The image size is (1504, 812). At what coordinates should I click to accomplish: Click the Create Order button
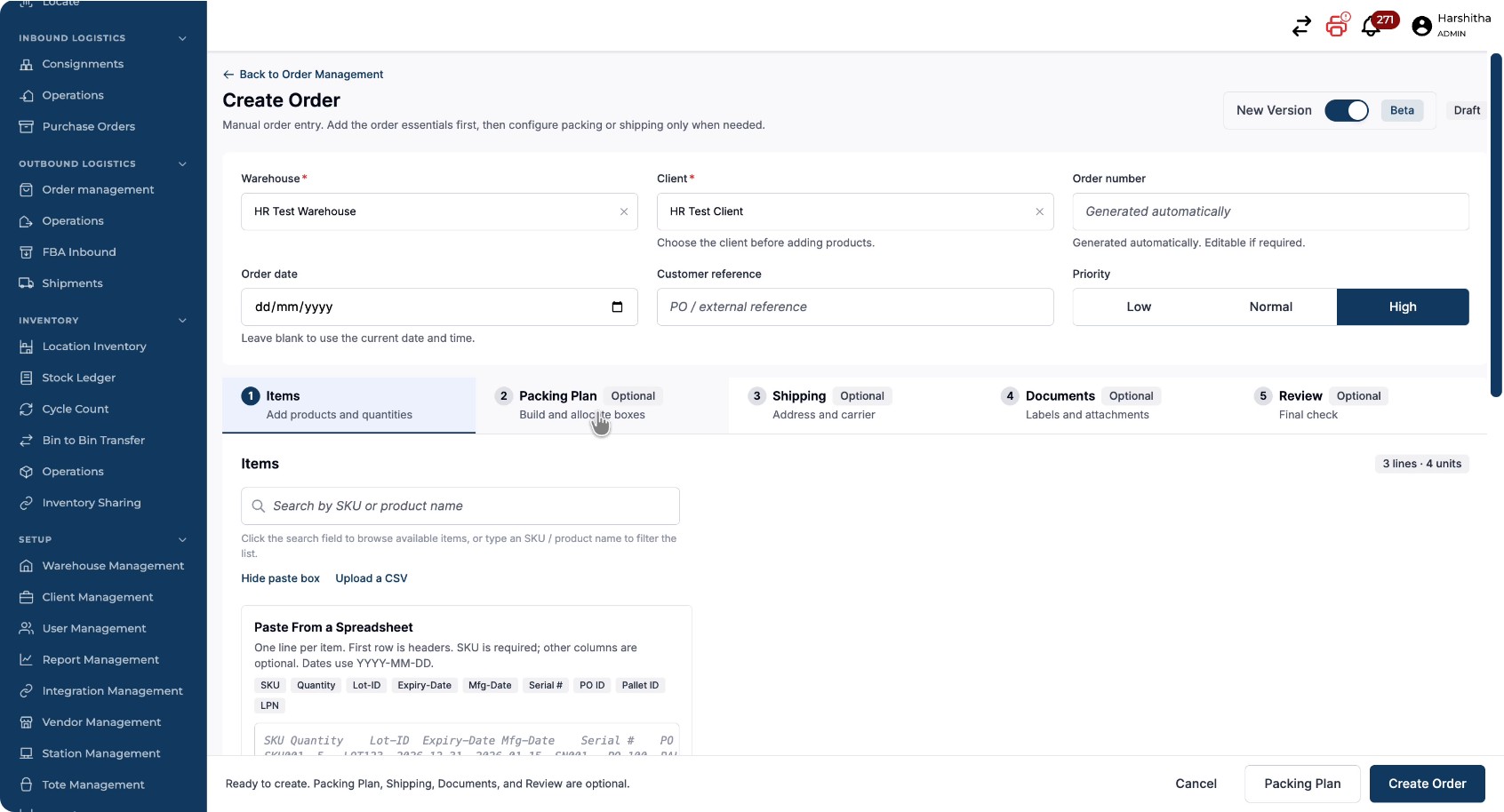point(1428,784)
